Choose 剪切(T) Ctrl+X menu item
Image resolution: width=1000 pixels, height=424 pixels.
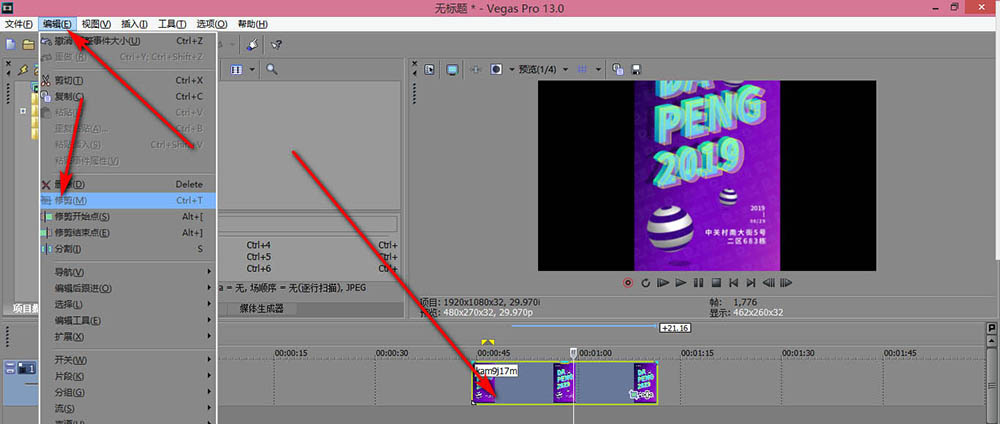(128, 80)
